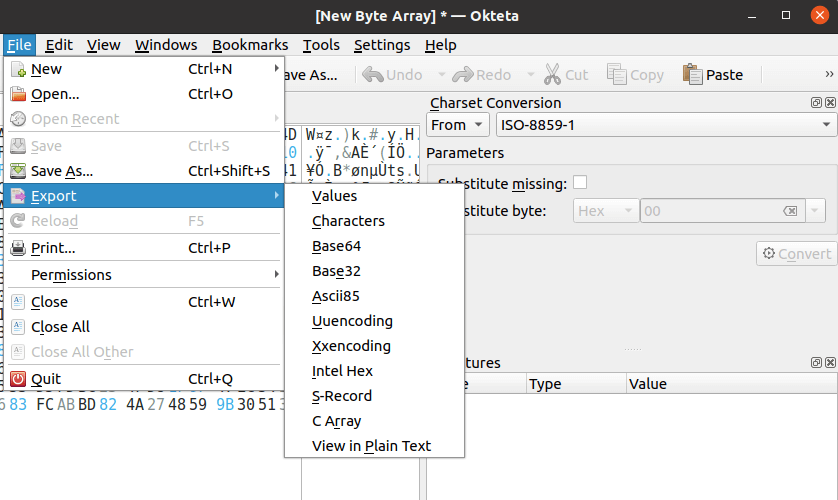Choose Open... from File menu
The width and height of the screenshot is (838, 500).
144,95
